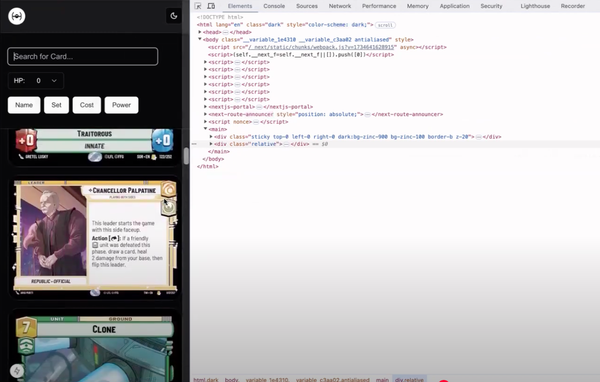The width and height of the screenshot is (600, 382).
Task: Toggle dark mode moon icon
Action: [174, 16]
